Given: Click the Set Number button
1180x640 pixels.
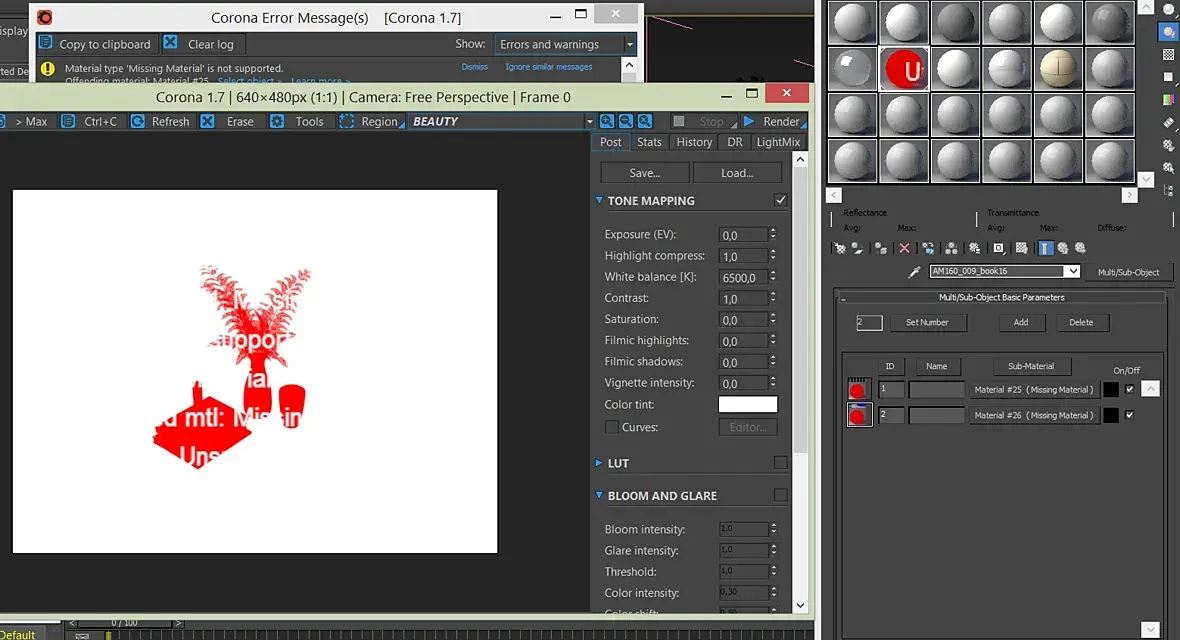Looking at the screenshot, I should click(x=927, y=322).
